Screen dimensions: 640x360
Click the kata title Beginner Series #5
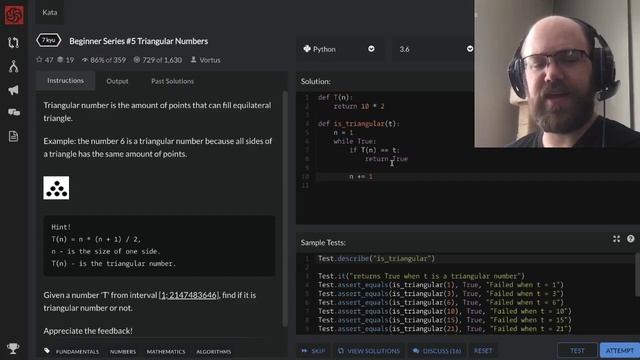click(x=138, y=41)
